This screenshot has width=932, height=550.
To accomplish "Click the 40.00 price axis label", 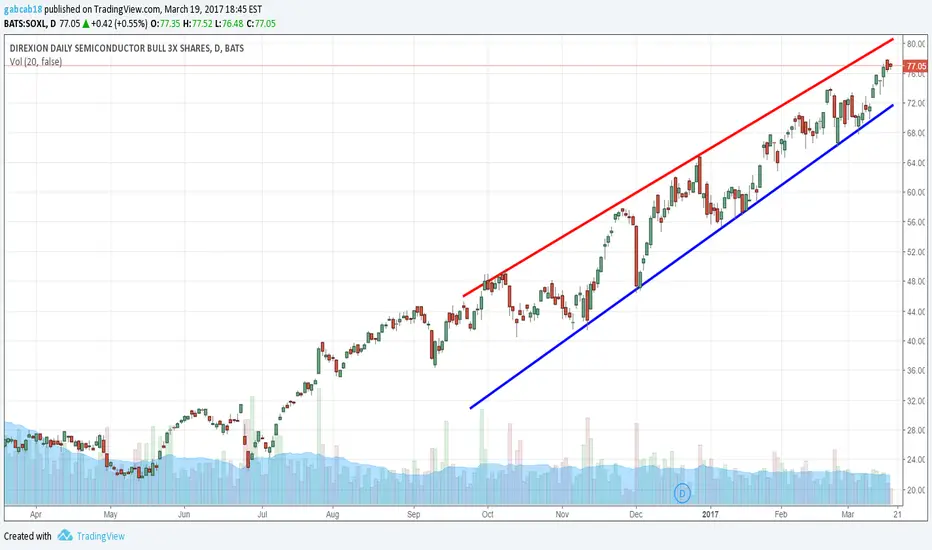I will pos(917,341).
